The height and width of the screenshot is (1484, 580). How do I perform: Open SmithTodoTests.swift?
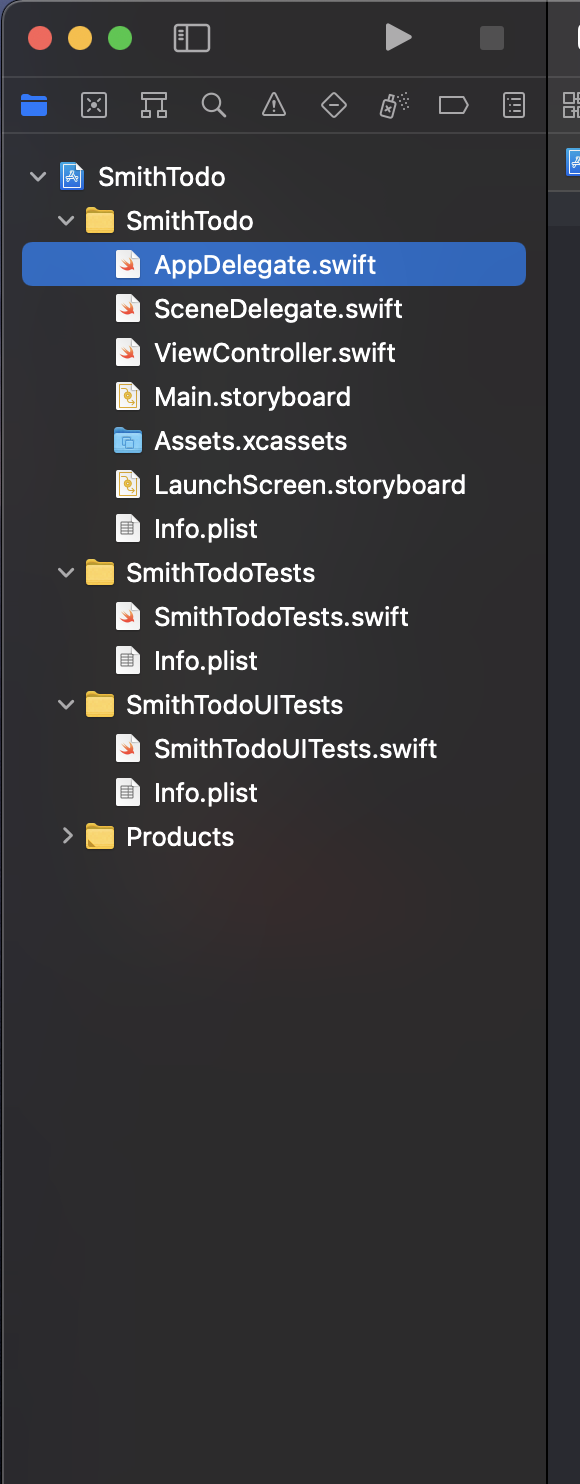[281, 617]
